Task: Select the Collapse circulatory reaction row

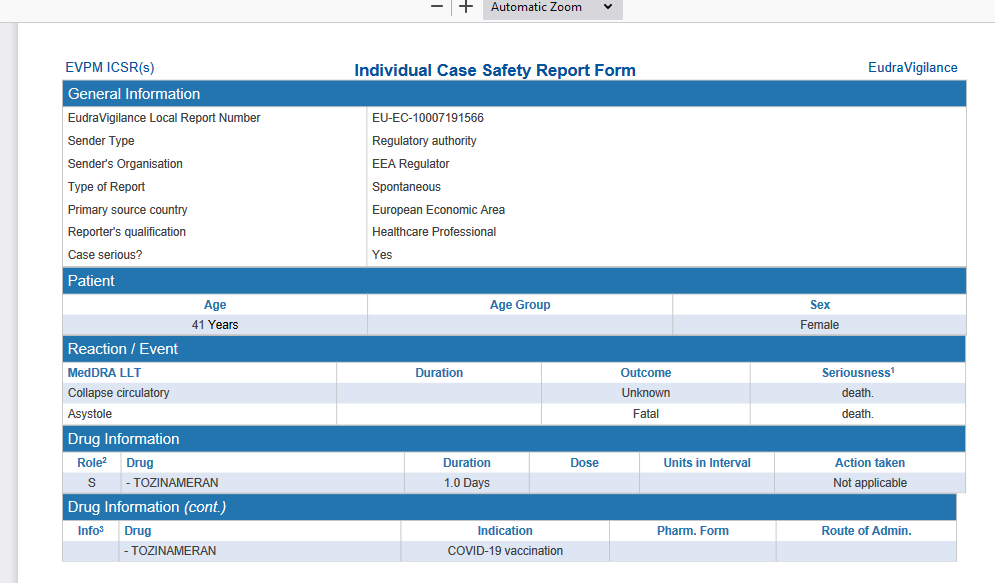Action: tap(118, 393)
